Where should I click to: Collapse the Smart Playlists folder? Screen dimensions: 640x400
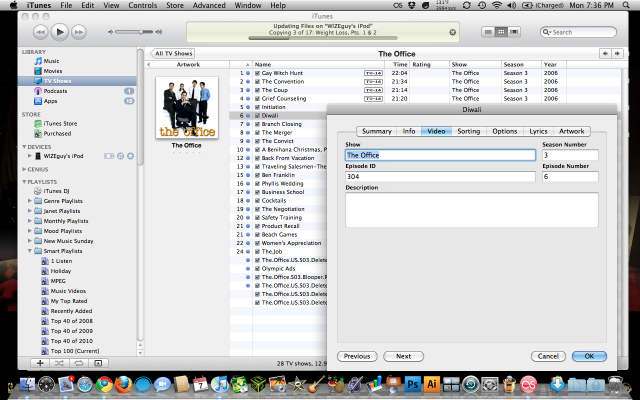tap(29, 251)
